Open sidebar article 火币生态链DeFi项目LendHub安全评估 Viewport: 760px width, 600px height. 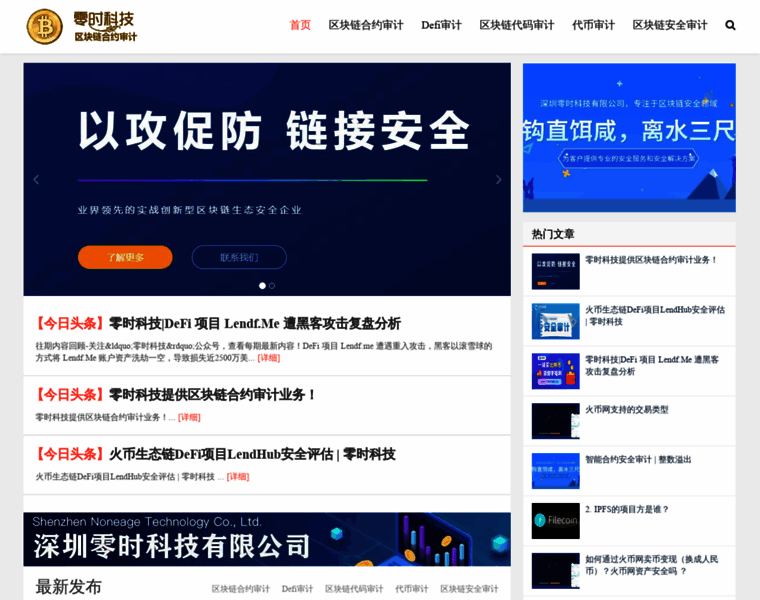click(x=655, y=316)
